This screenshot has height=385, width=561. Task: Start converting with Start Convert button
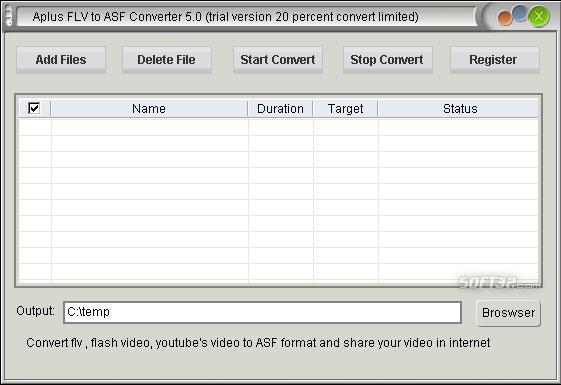point(278,60)
